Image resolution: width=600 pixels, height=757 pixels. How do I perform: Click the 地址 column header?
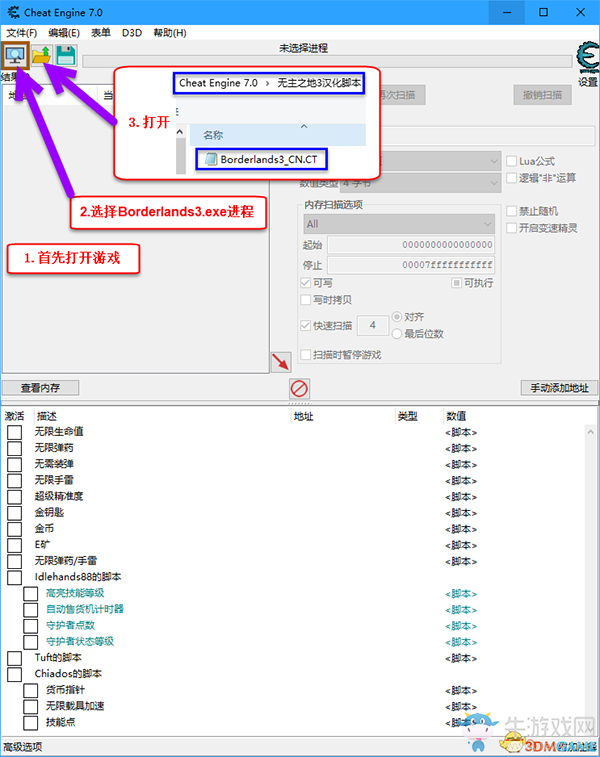[x=304, y=416]
